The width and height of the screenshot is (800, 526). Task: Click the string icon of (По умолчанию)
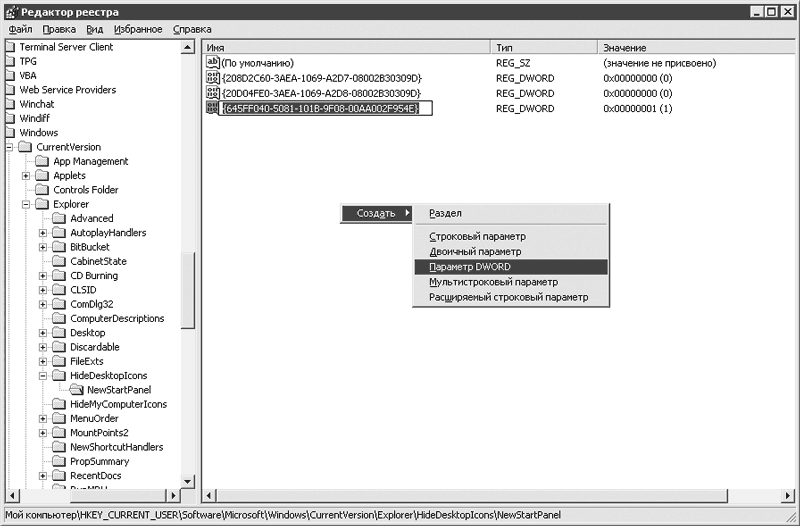(x=212, y=63)
